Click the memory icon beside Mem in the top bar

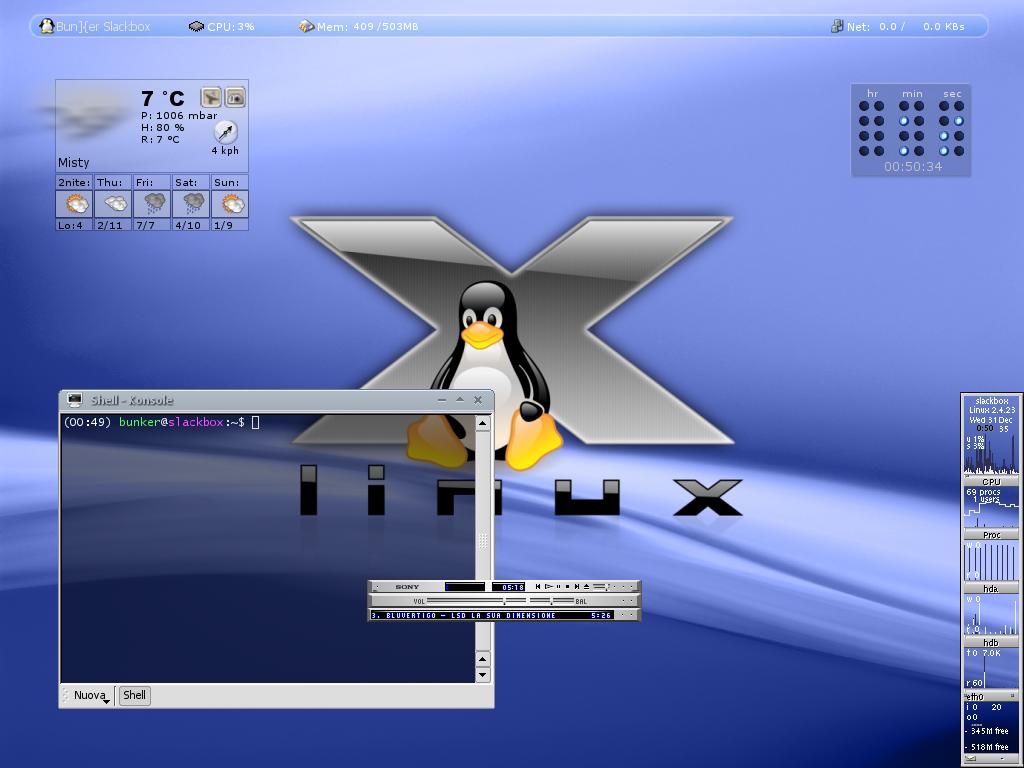(306, 26)
